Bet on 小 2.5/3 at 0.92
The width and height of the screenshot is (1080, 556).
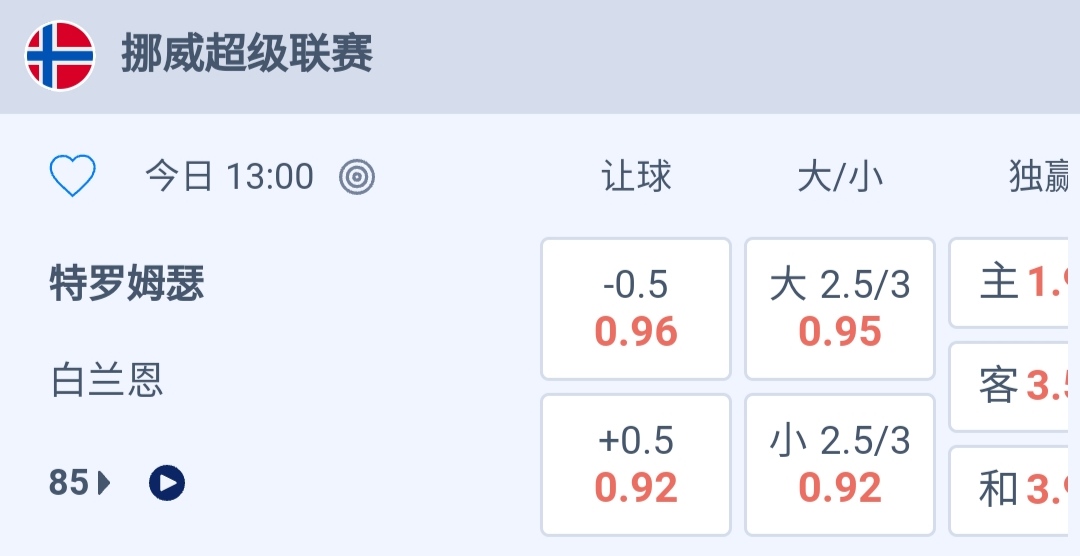[840, 465]
